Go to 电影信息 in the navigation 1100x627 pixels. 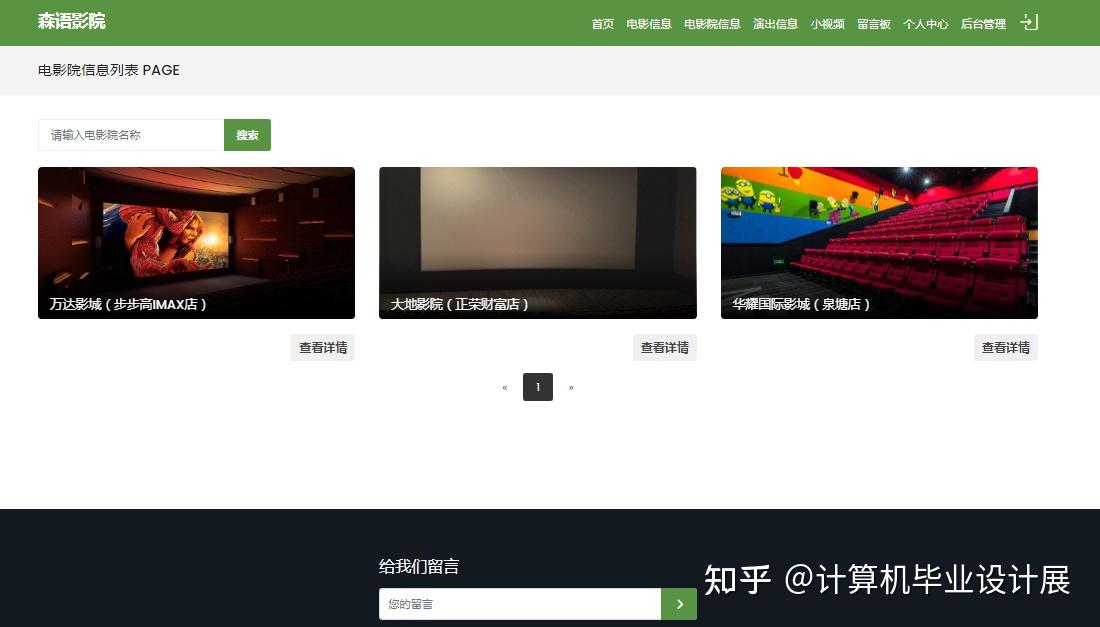(x=649, y=24)
